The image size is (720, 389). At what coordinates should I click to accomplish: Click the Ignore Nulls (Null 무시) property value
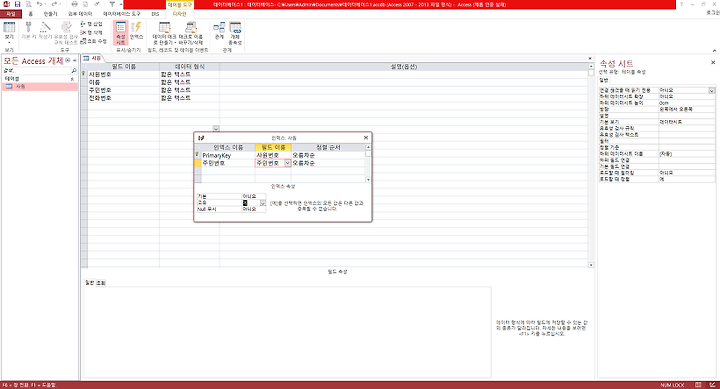253,209
